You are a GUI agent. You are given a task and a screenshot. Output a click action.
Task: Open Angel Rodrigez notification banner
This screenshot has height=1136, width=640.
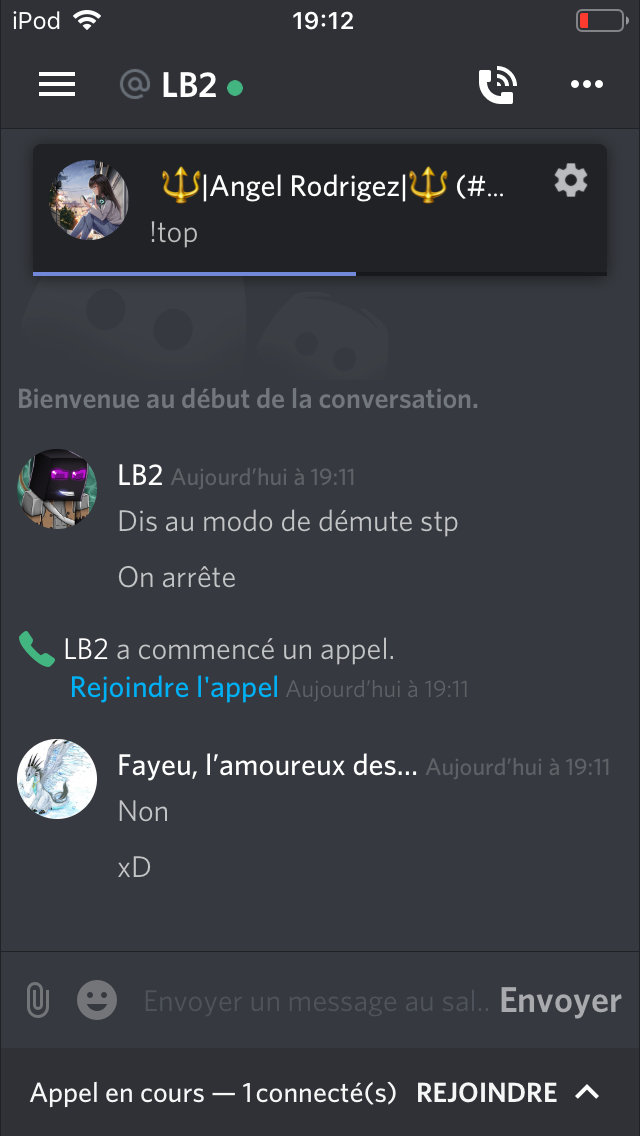pyautogui.click(x=320, y=209)
